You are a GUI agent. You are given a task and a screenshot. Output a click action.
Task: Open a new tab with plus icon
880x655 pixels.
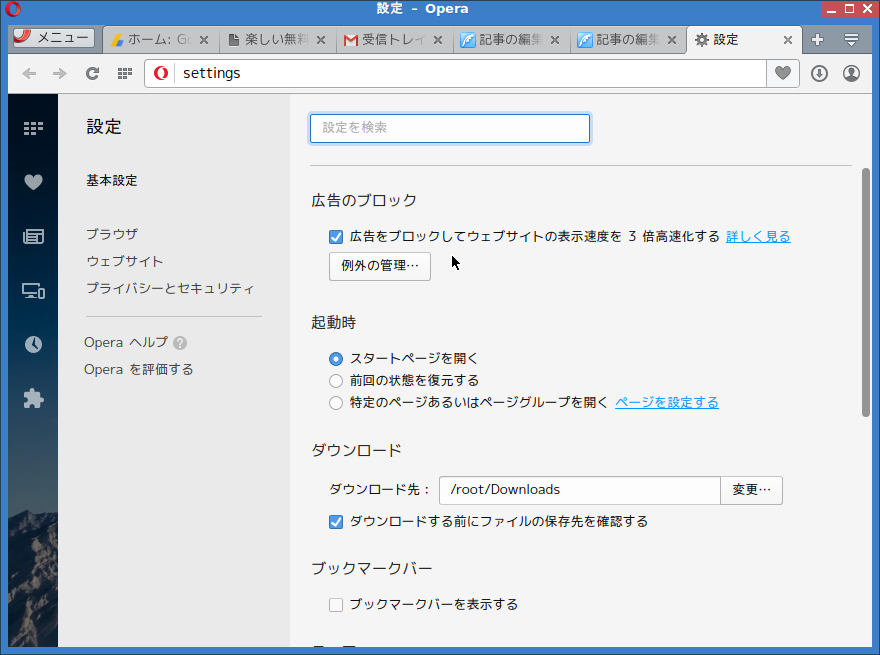[x=818, y=39]
